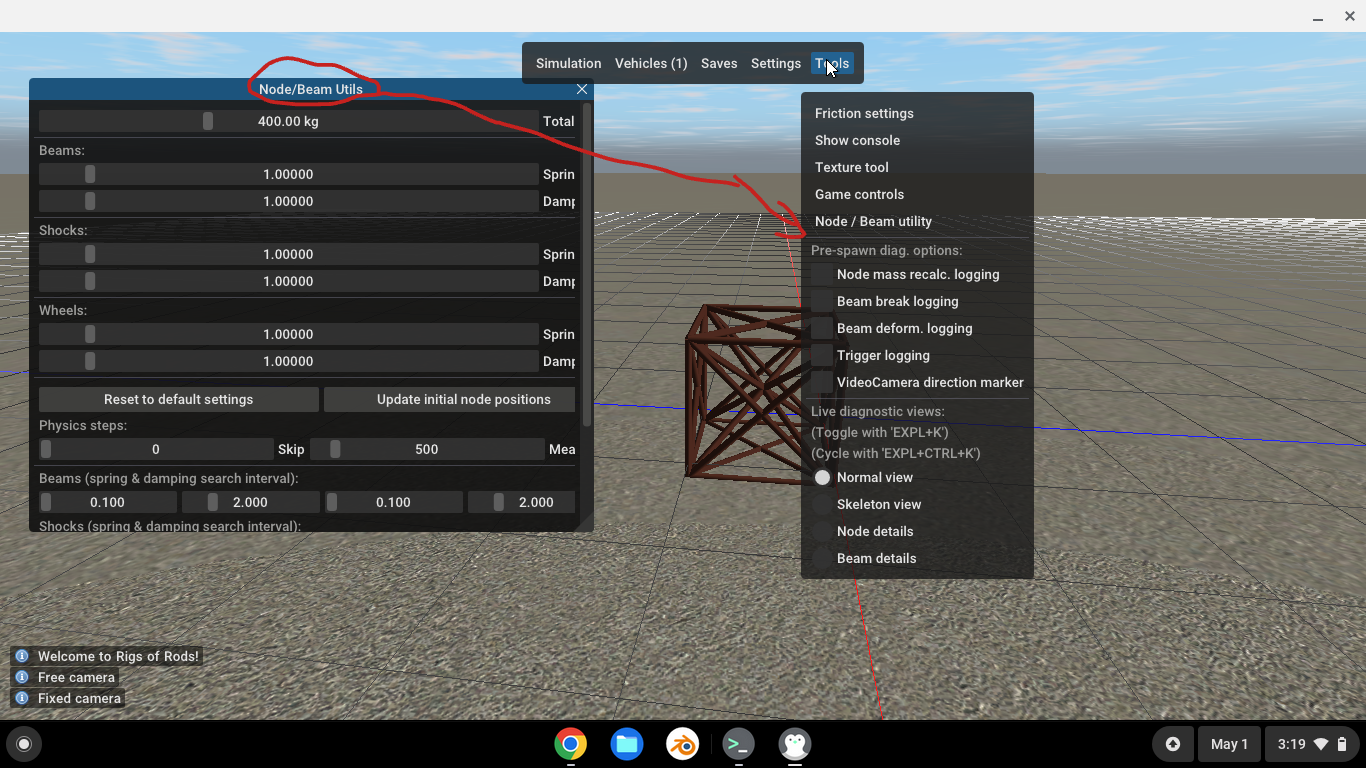Open the Simulation menu

[x=568, y=63]
